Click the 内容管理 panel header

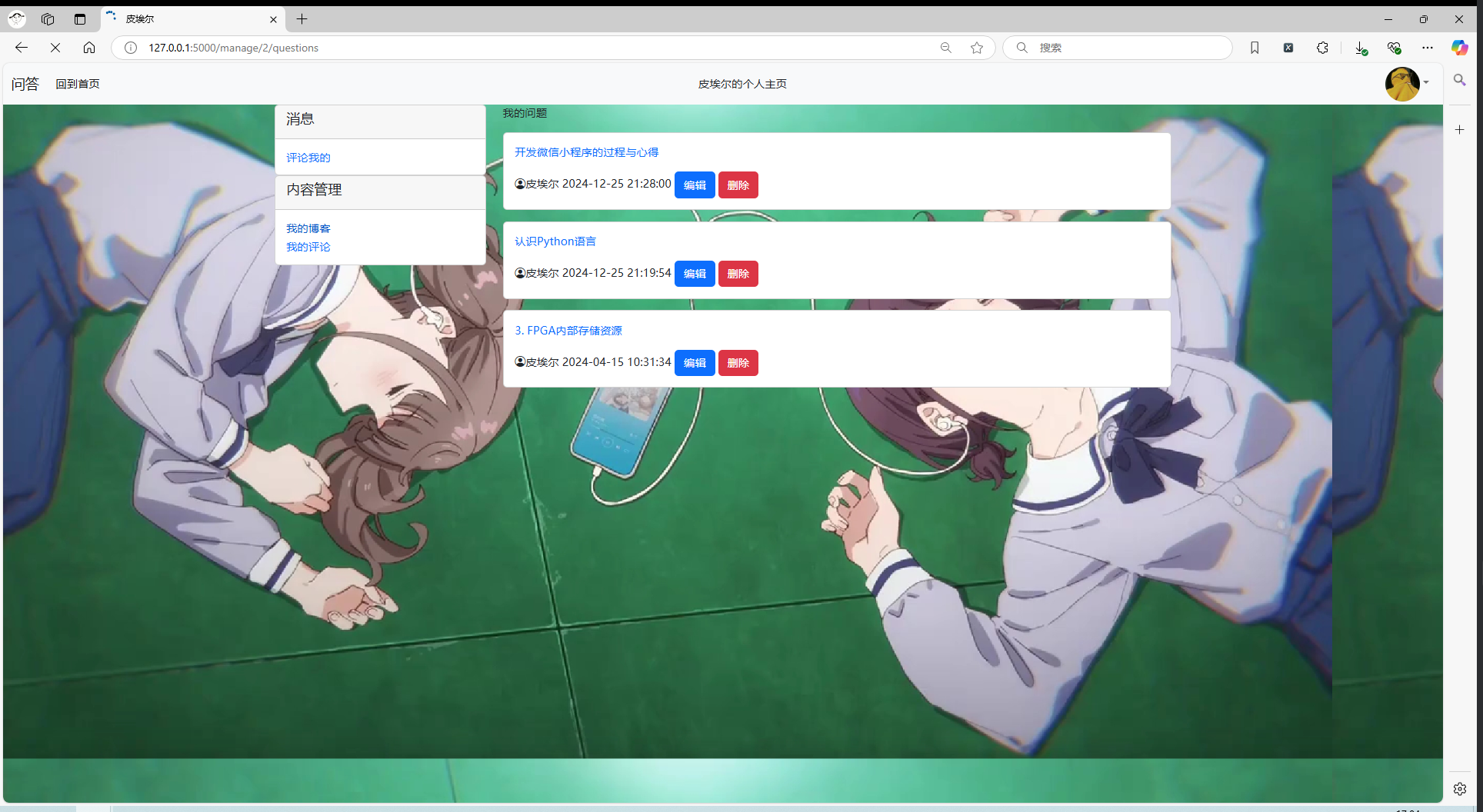click(x=380, y=192)
